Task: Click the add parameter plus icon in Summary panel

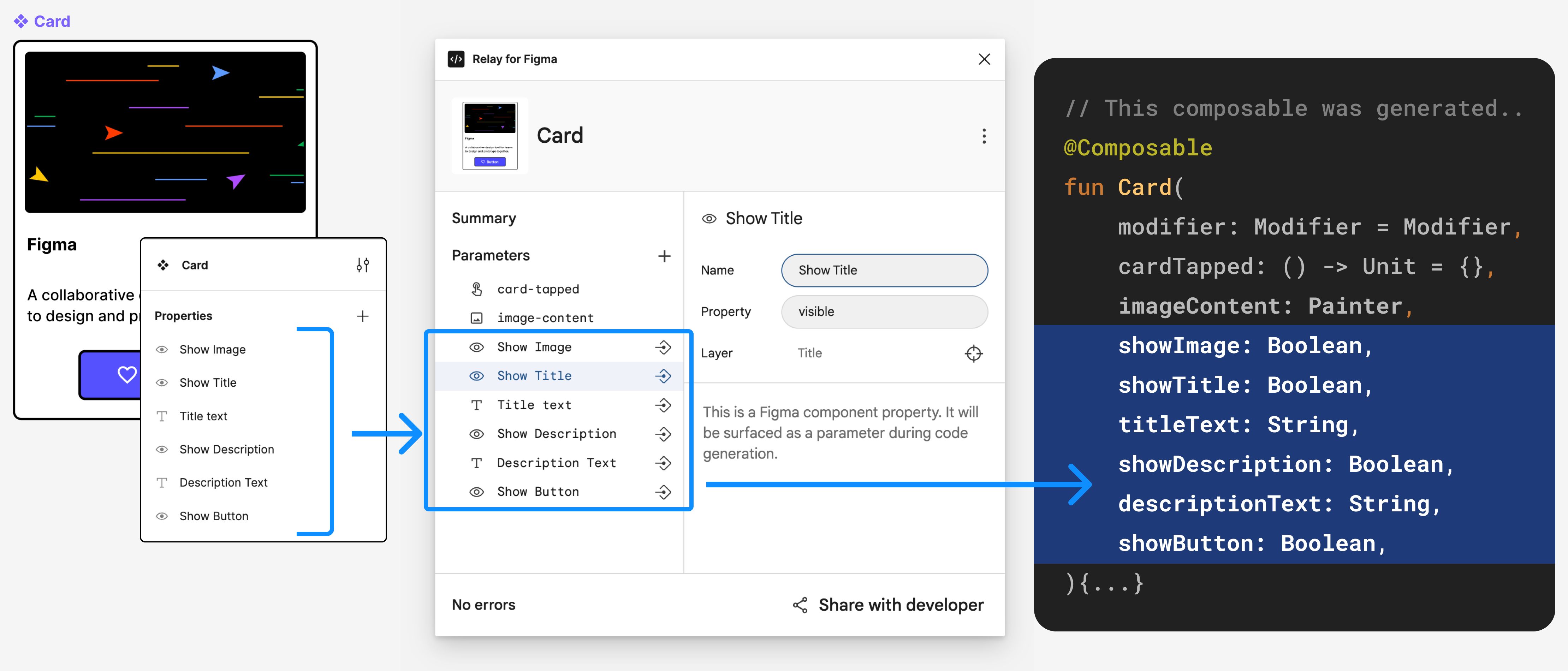Action: click(x=664, y=255)
